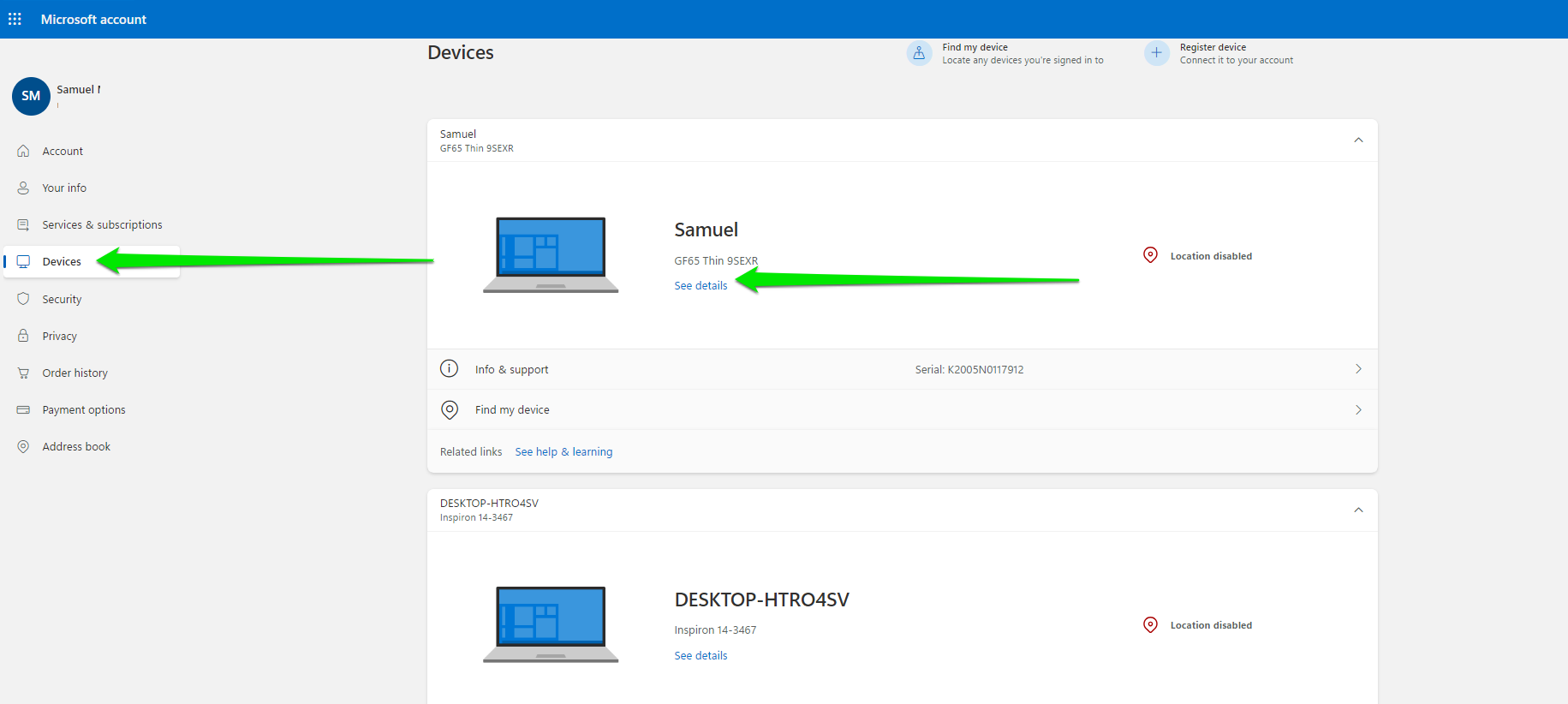Click the SM profile avatar
This screenshot has width=1568, height=704.
pyautogui.click(x=31, y=96)
